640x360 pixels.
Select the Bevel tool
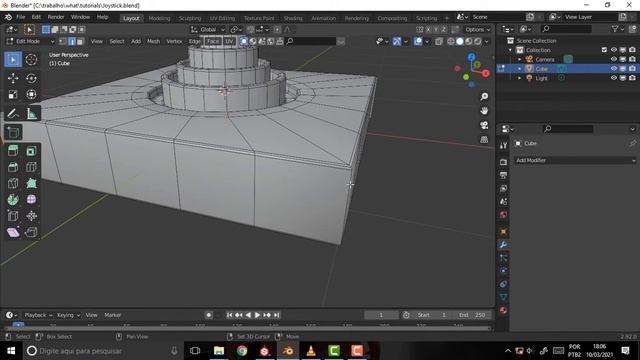13,167
